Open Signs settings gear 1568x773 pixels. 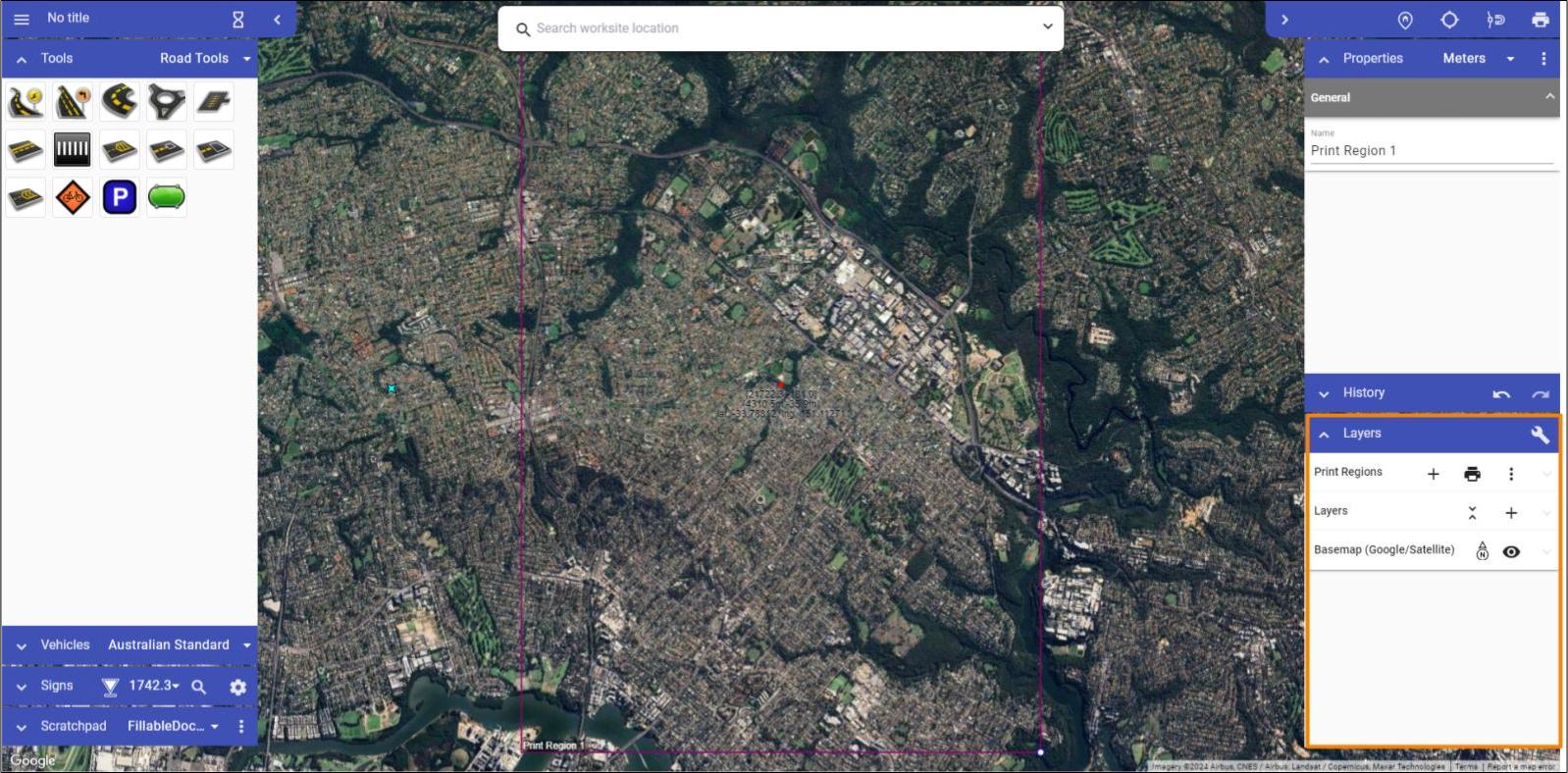click(237, 688)
